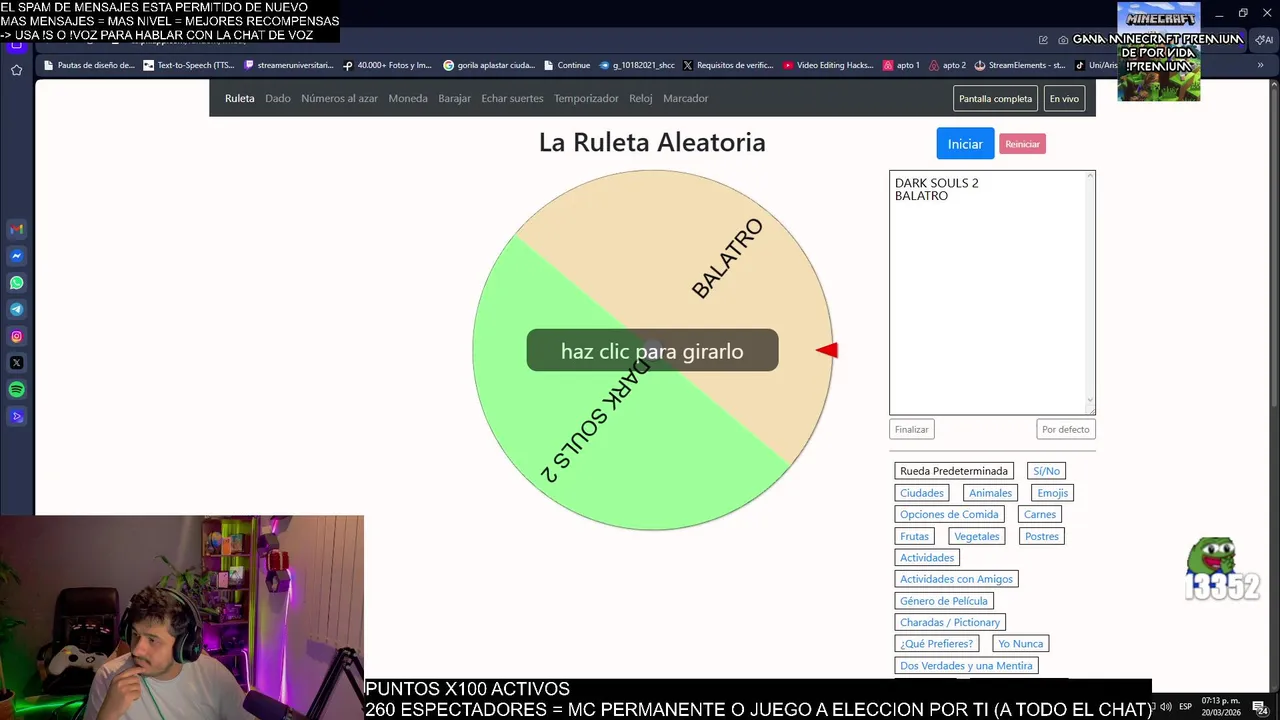Open Instagram in browser sidebar
The width and height of the screenshot is (1280, 720).
16,337
